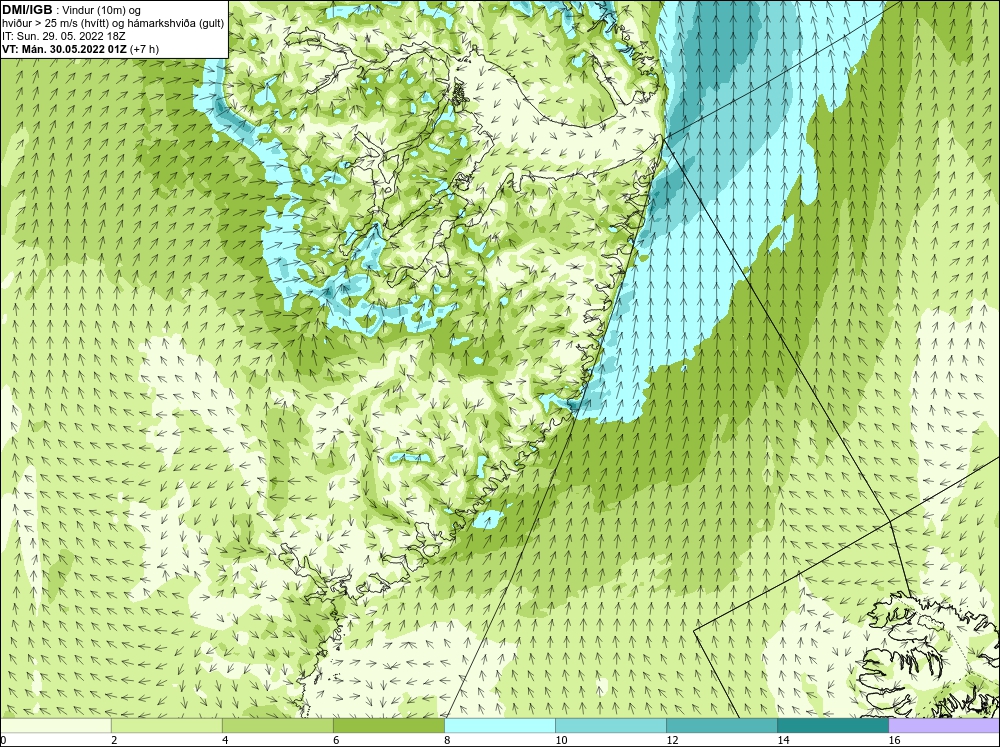1000x747 pixels.
Task: Click the legend tick label '6'
Action: point(336,740)
